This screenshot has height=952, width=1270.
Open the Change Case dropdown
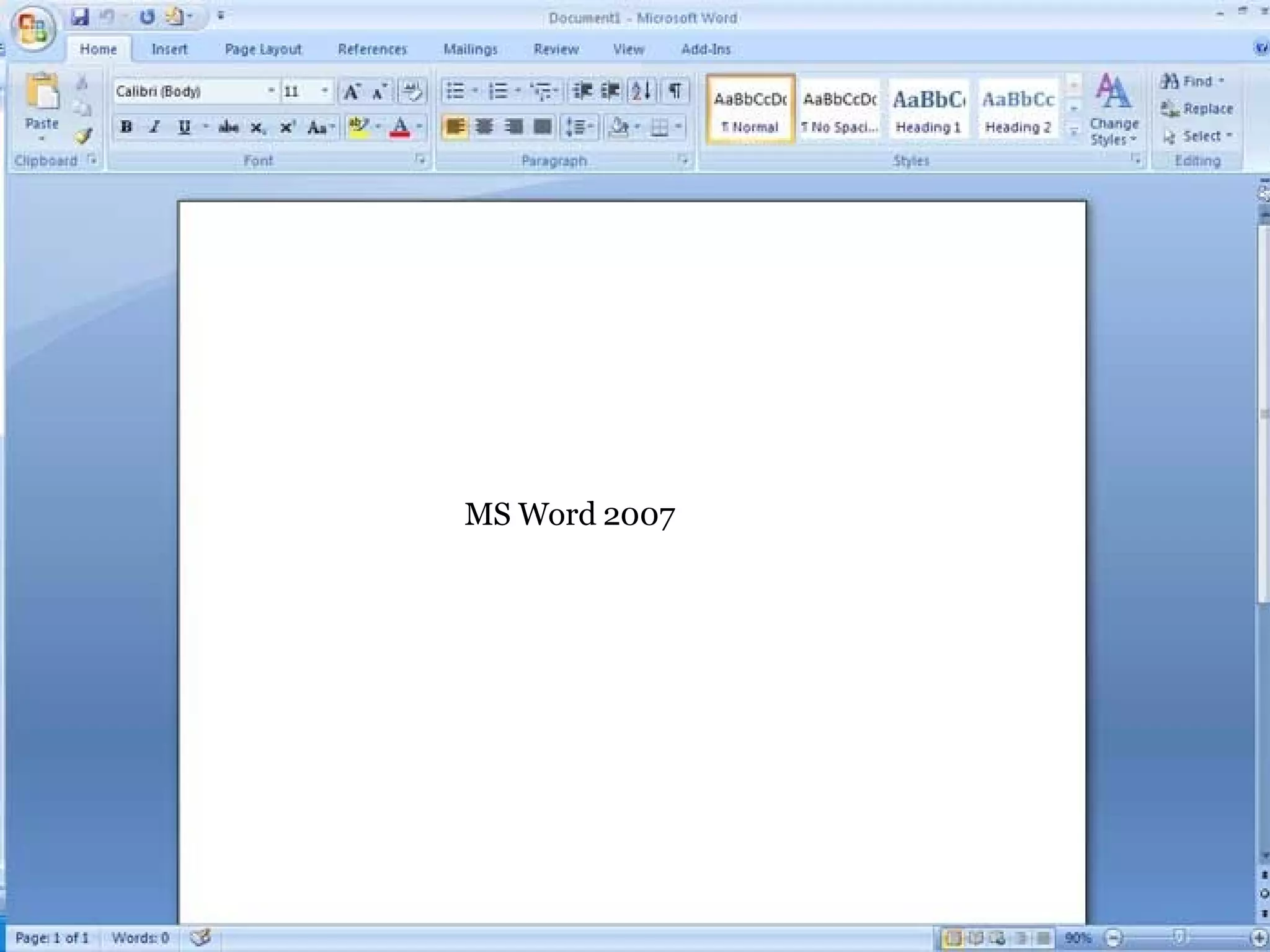click(321, 128)
